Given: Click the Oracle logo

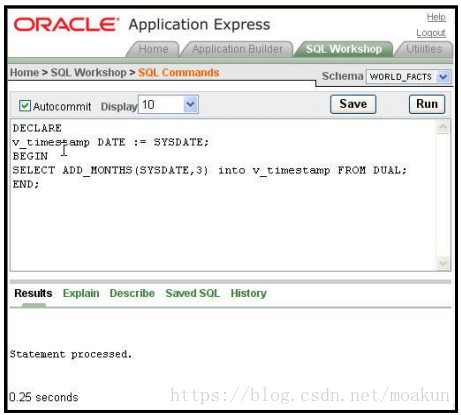Looking at the screenshot, I should pyautogui.click(x=66, y=25).
